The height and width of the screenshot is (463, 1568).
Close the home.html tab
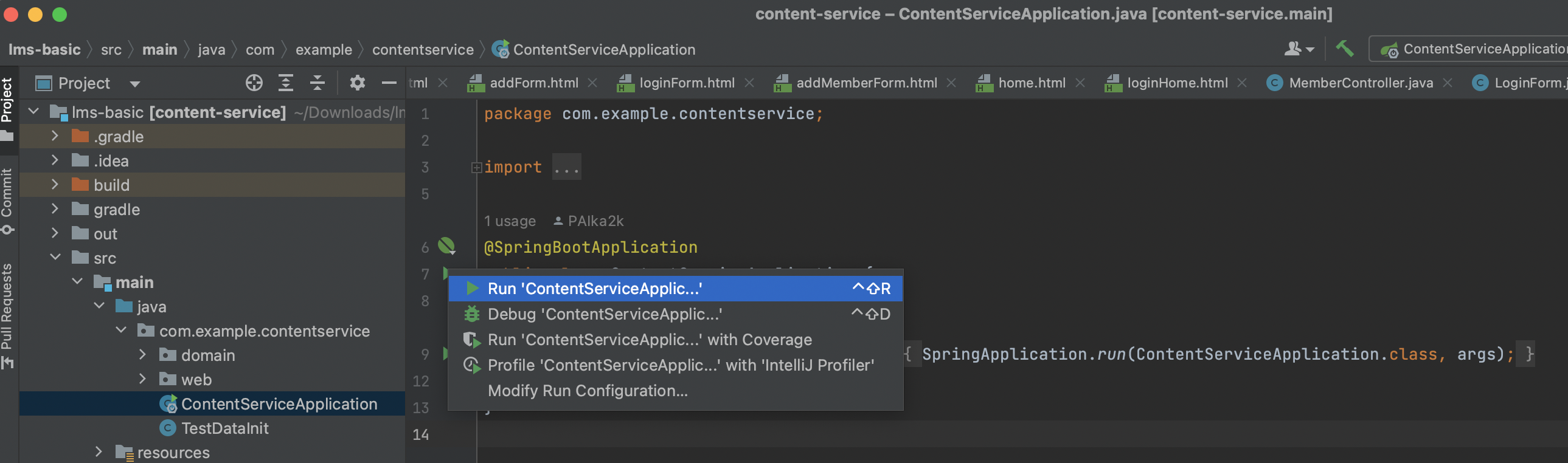click(x=1080, y=83)
